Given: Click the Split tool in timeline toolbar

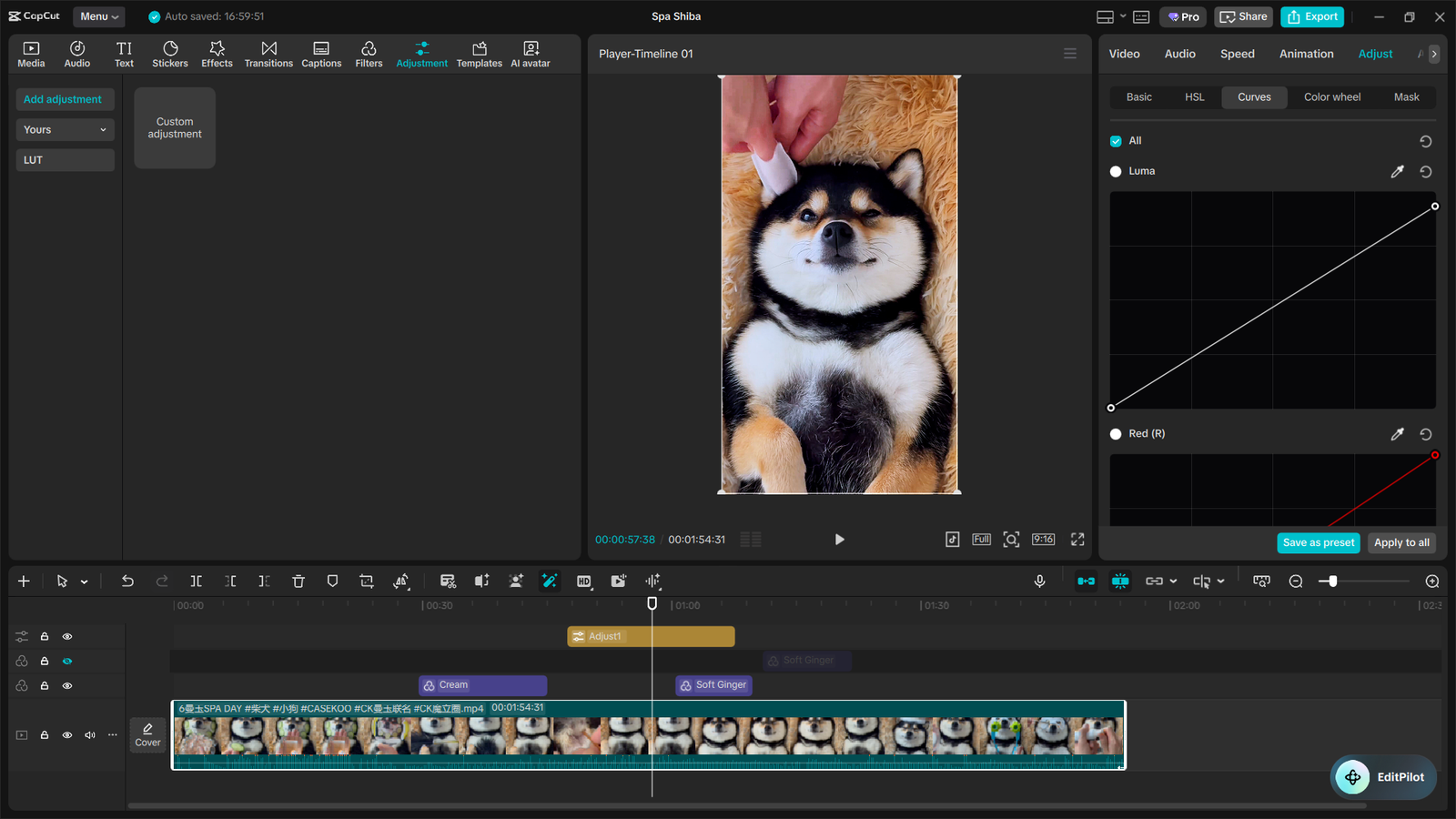Looking at the screenshot, I should tap(196, 581).
